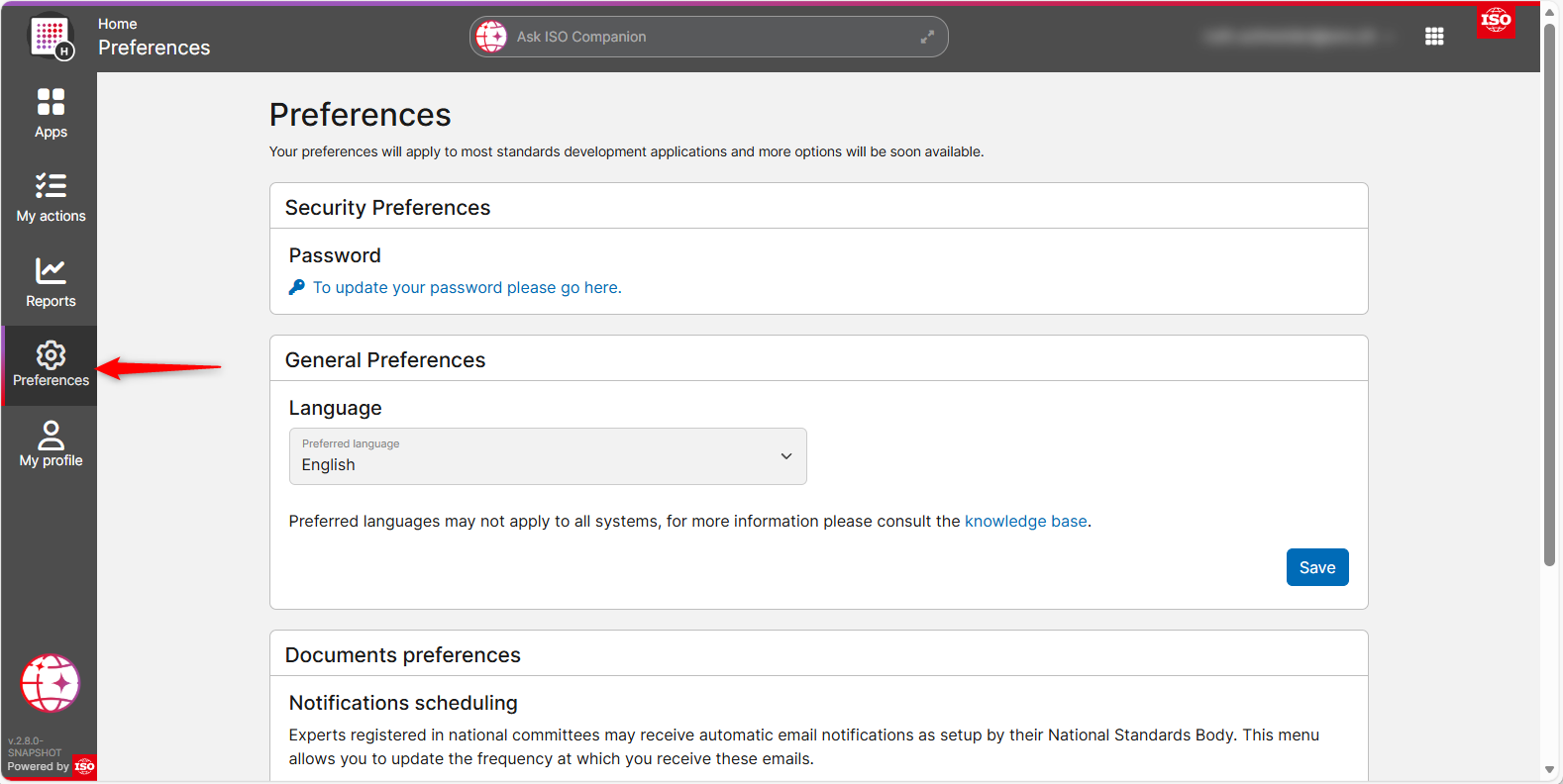Viewport: 1563px width, 784px height.
Task: Go to My actions checklist
Action: 51,197
